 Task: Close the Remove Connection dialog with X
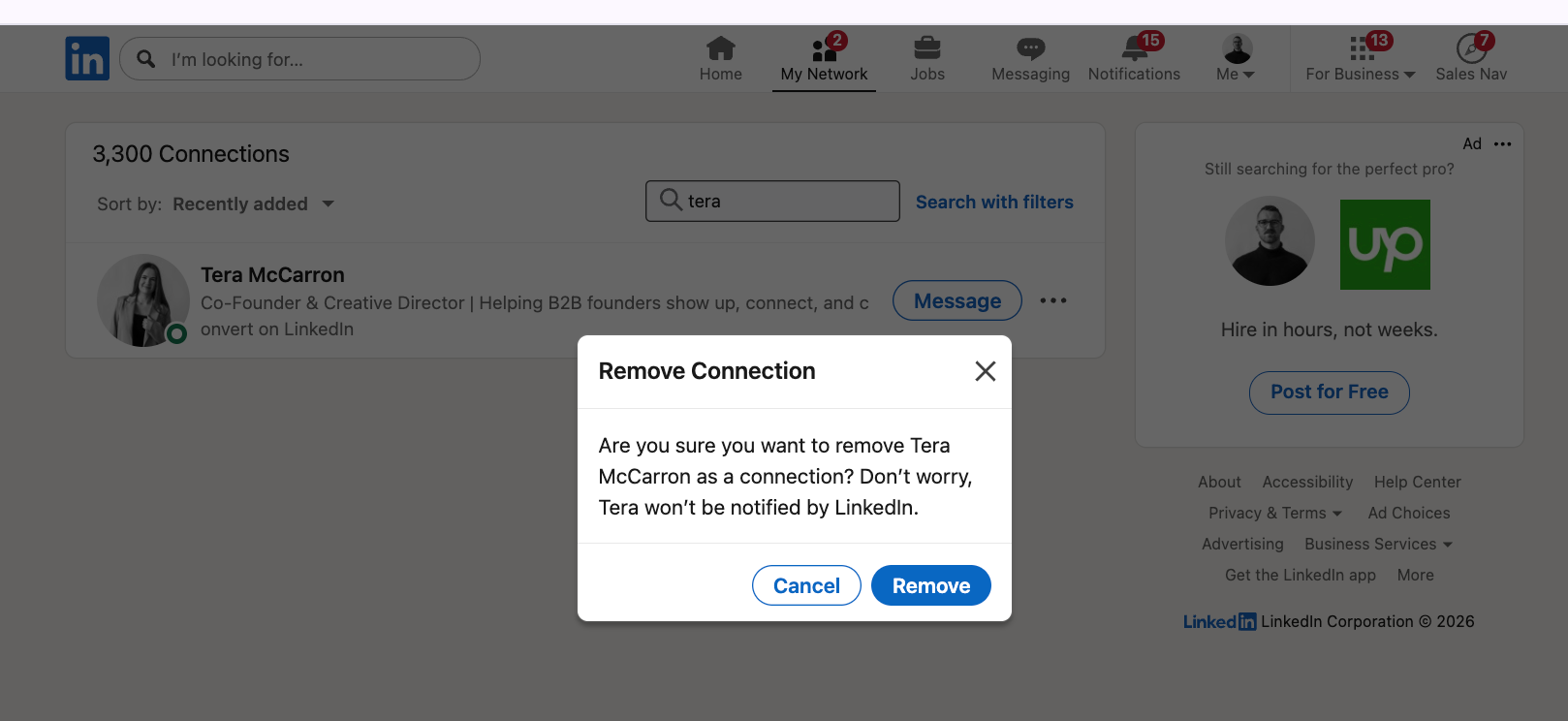(986, 371)
